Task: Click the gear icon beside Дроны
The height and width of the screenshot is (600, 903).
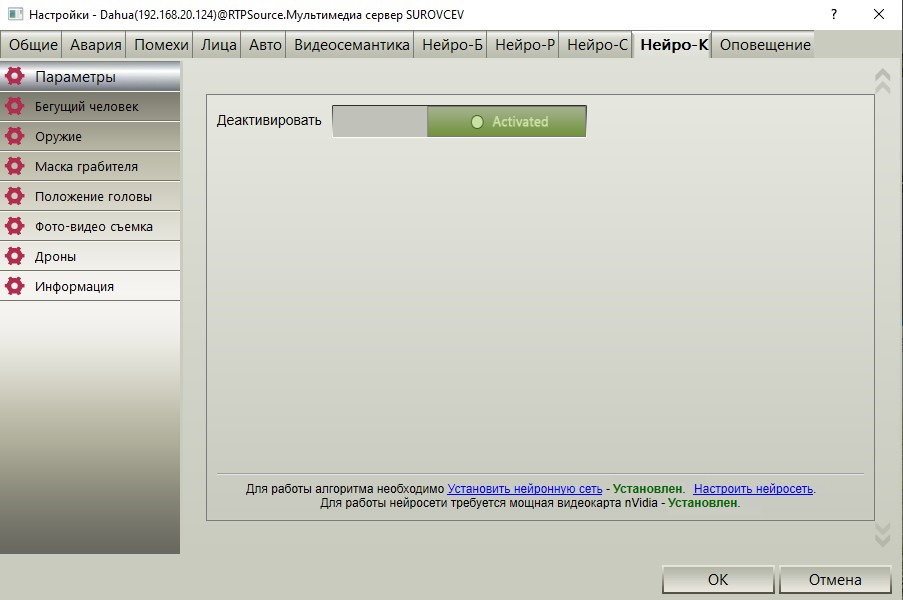Action: pos(14,256)
